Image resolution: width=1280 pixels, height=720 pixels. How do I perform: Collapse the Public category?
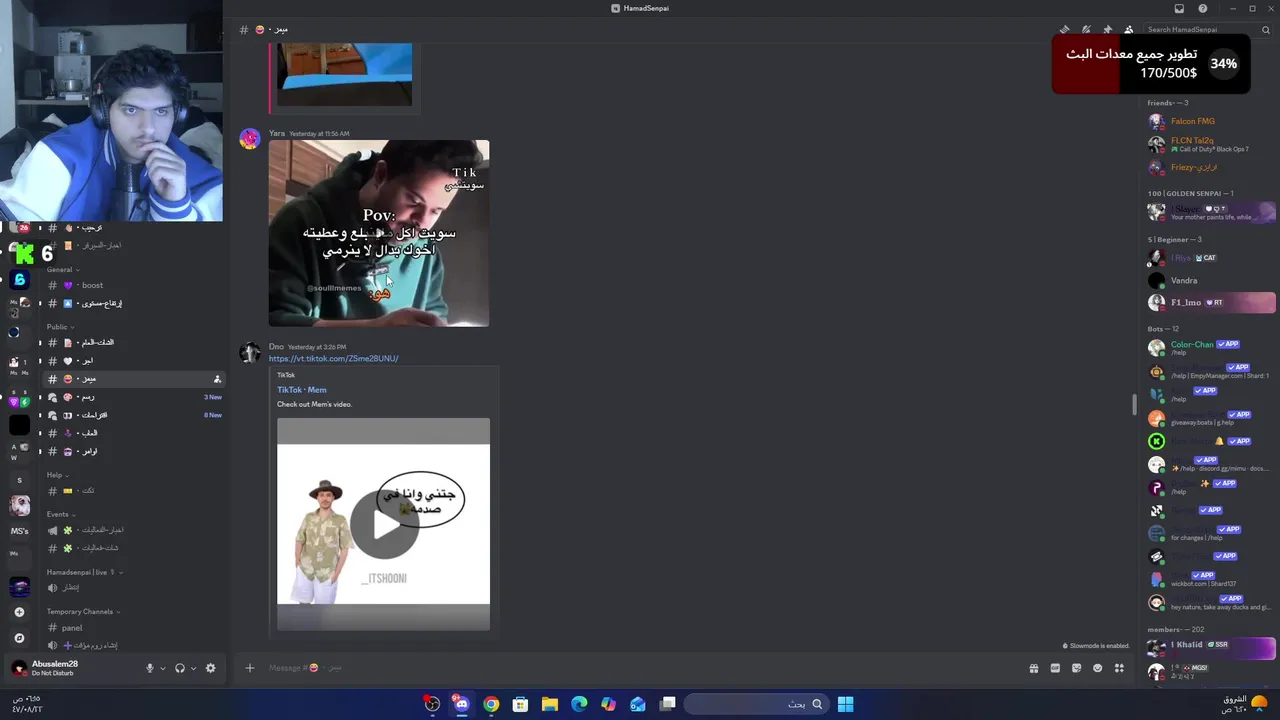coord(61,327)
